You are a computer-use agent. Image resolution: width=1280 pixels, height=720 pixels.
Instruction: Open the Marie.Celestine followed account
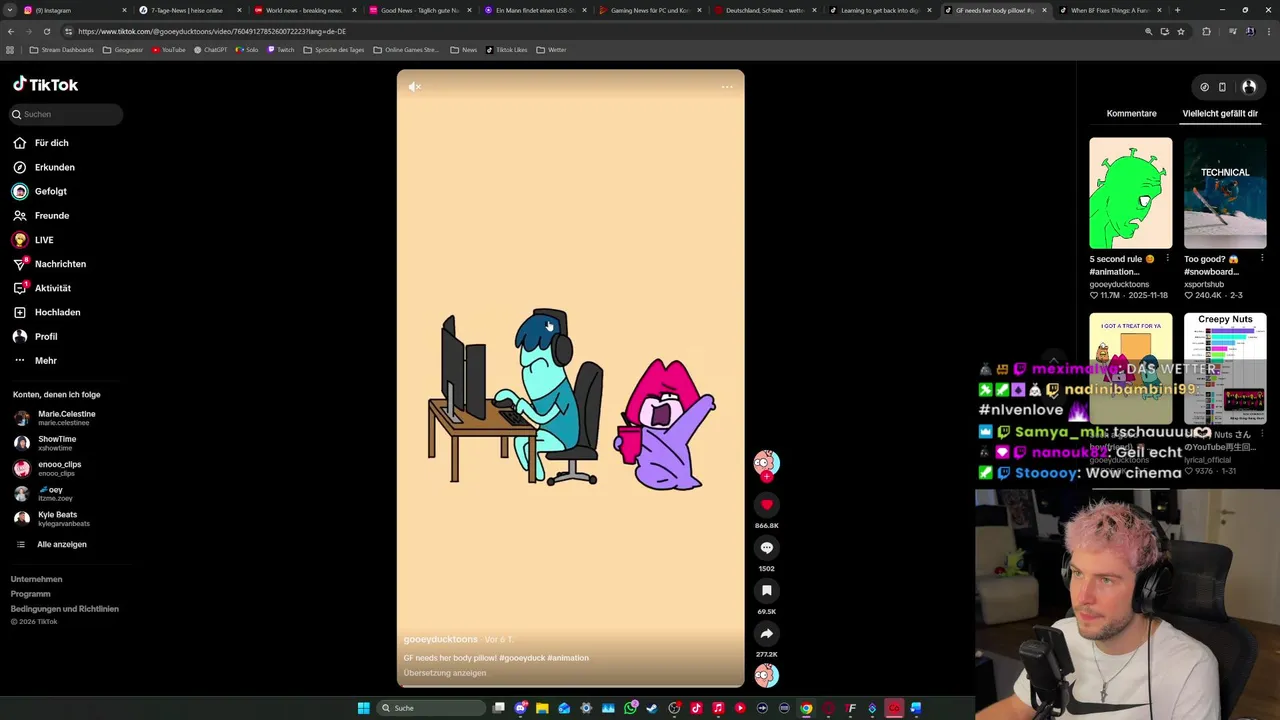[x=66, y=418]
